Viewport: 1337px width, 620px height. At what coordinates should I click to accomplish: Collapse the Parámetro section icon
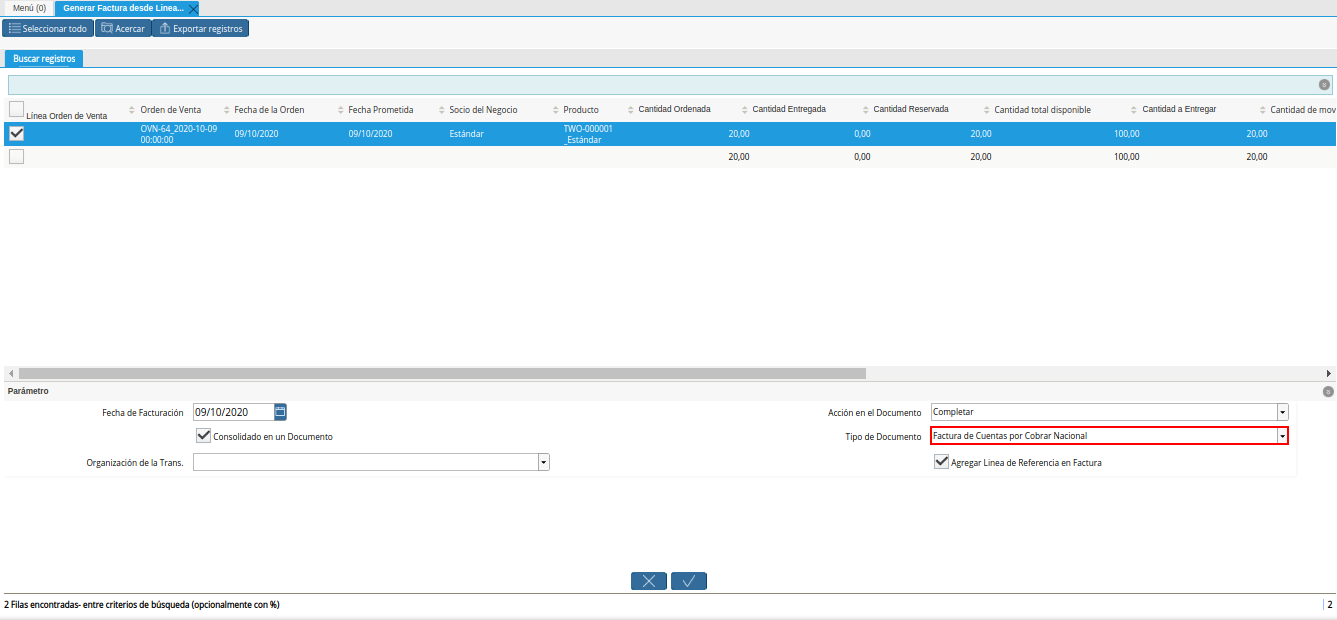(1328, 392)
